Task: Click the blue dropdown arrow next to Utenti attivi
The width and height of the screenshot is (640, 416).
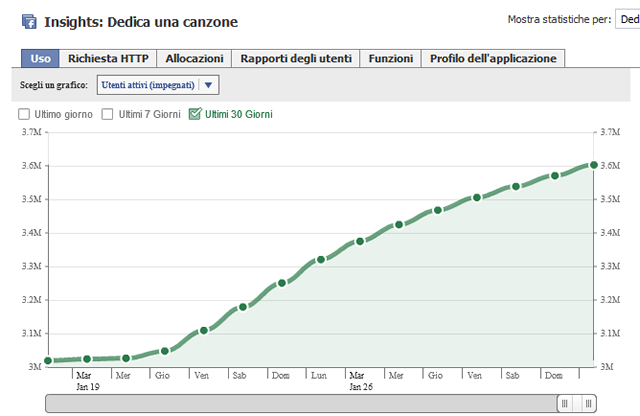Action: pos(209,85)
